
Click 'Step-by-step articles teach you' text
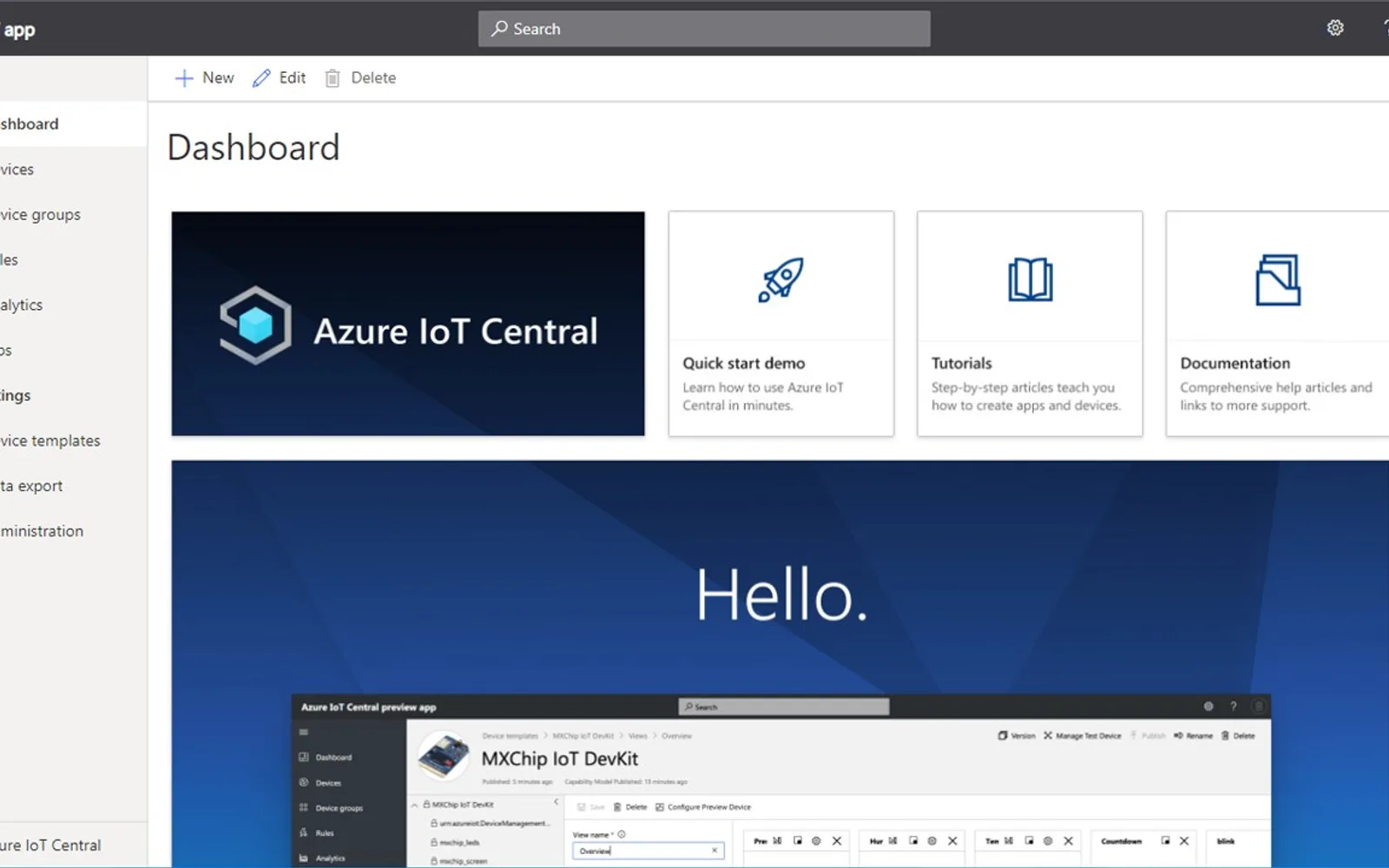(1023, 387)
